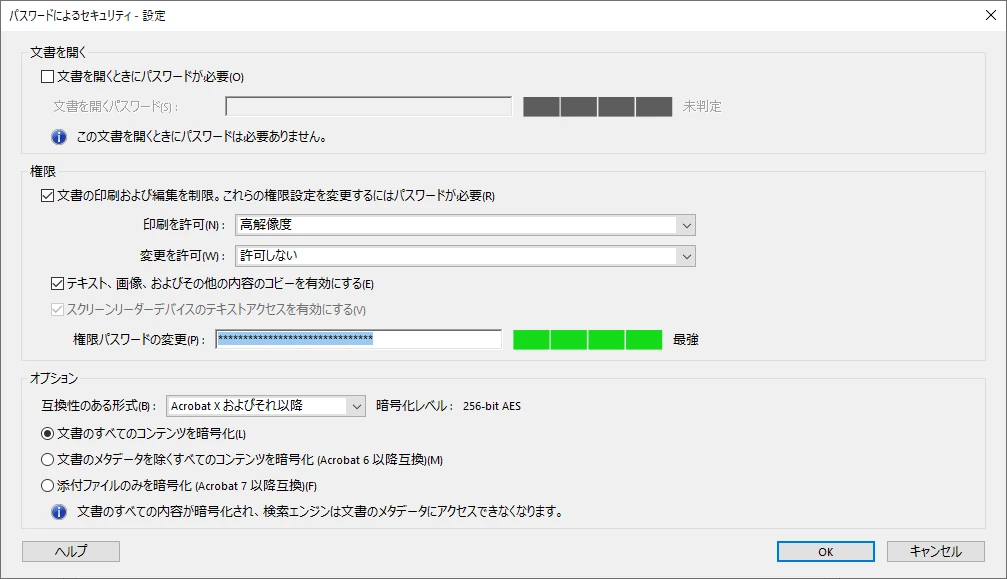Uncheck '文書の印刷および編集を制限' checkbox
The image size is (1007, 579).
click(x=48, y=196)
